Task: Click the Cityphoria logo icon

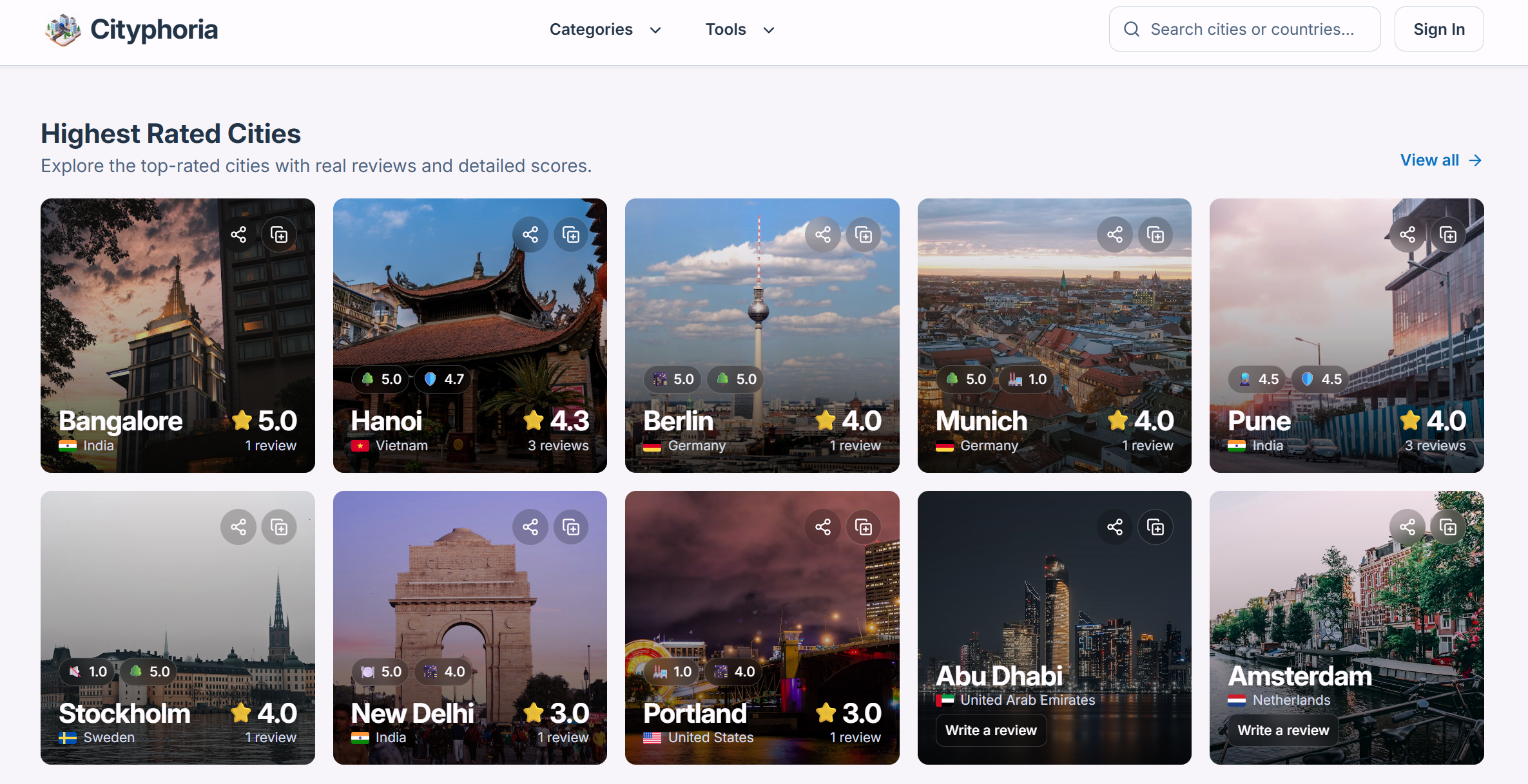Action: 63,30
